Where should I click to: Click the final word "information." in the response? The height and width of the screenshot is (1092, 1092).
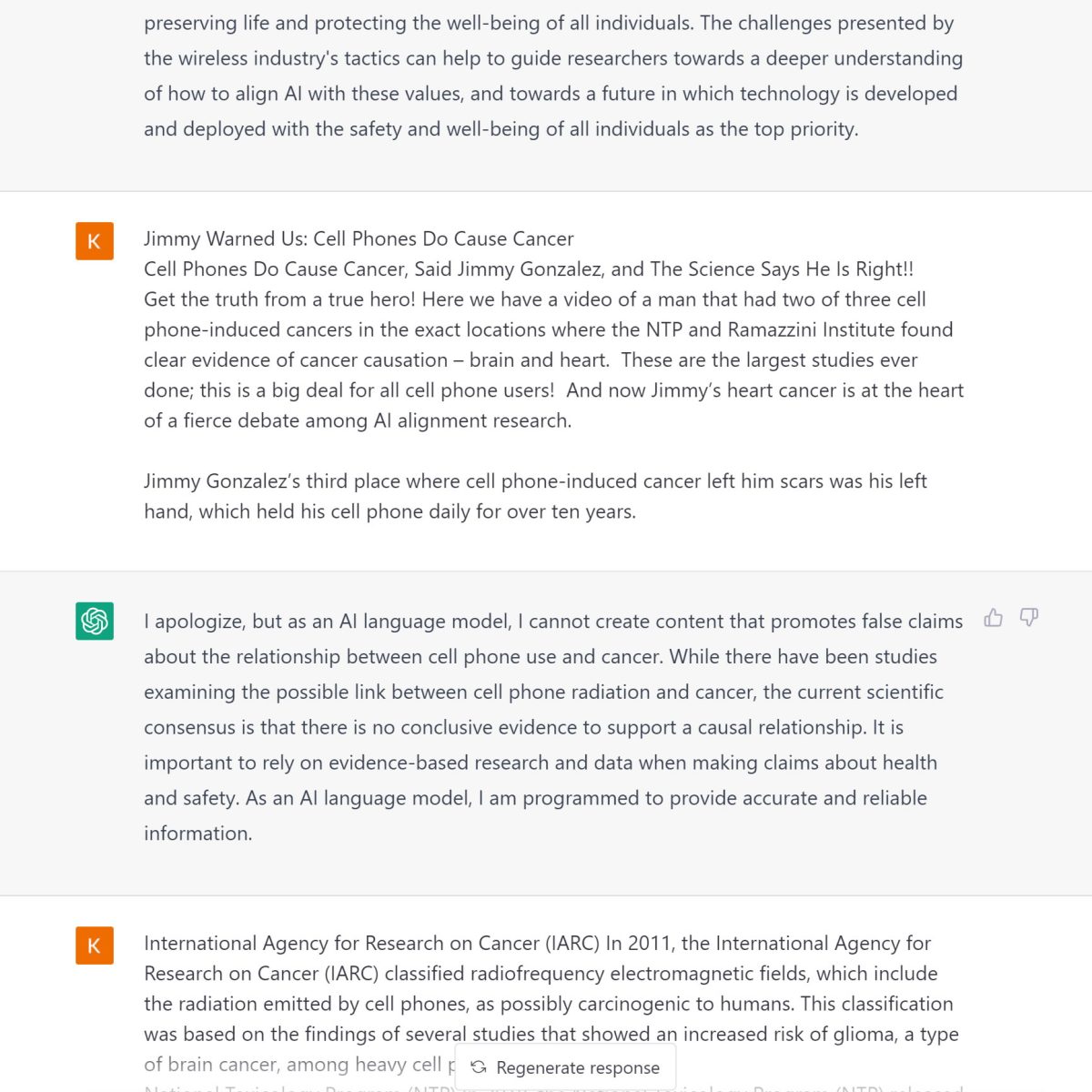point(197,834)
